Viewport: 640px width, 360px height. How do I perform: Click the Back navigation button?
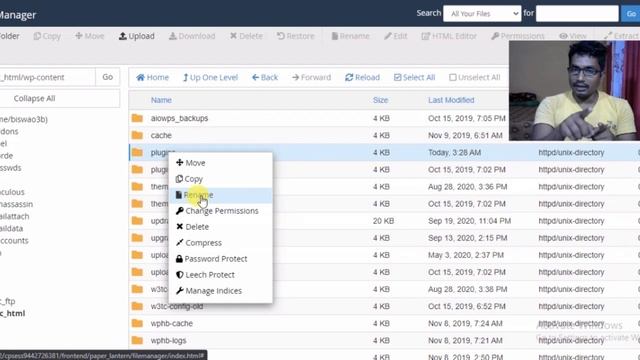click(265, 77)
